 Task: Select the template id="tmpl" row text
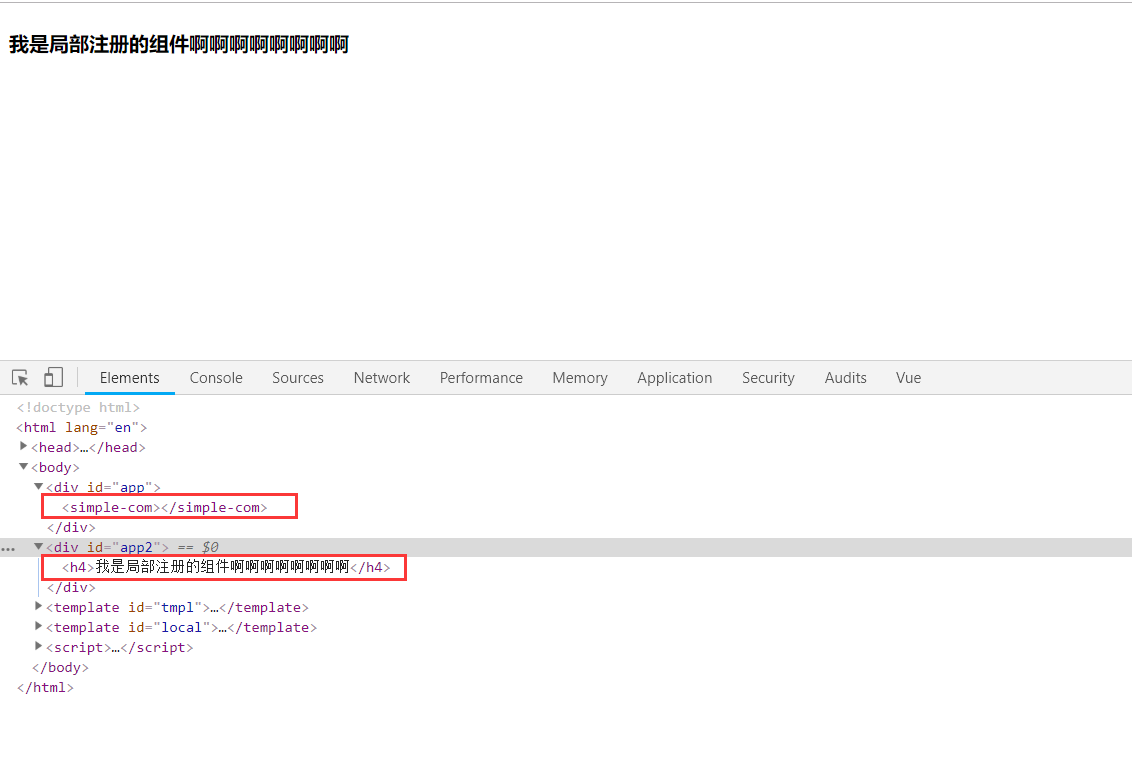[178, 607]
